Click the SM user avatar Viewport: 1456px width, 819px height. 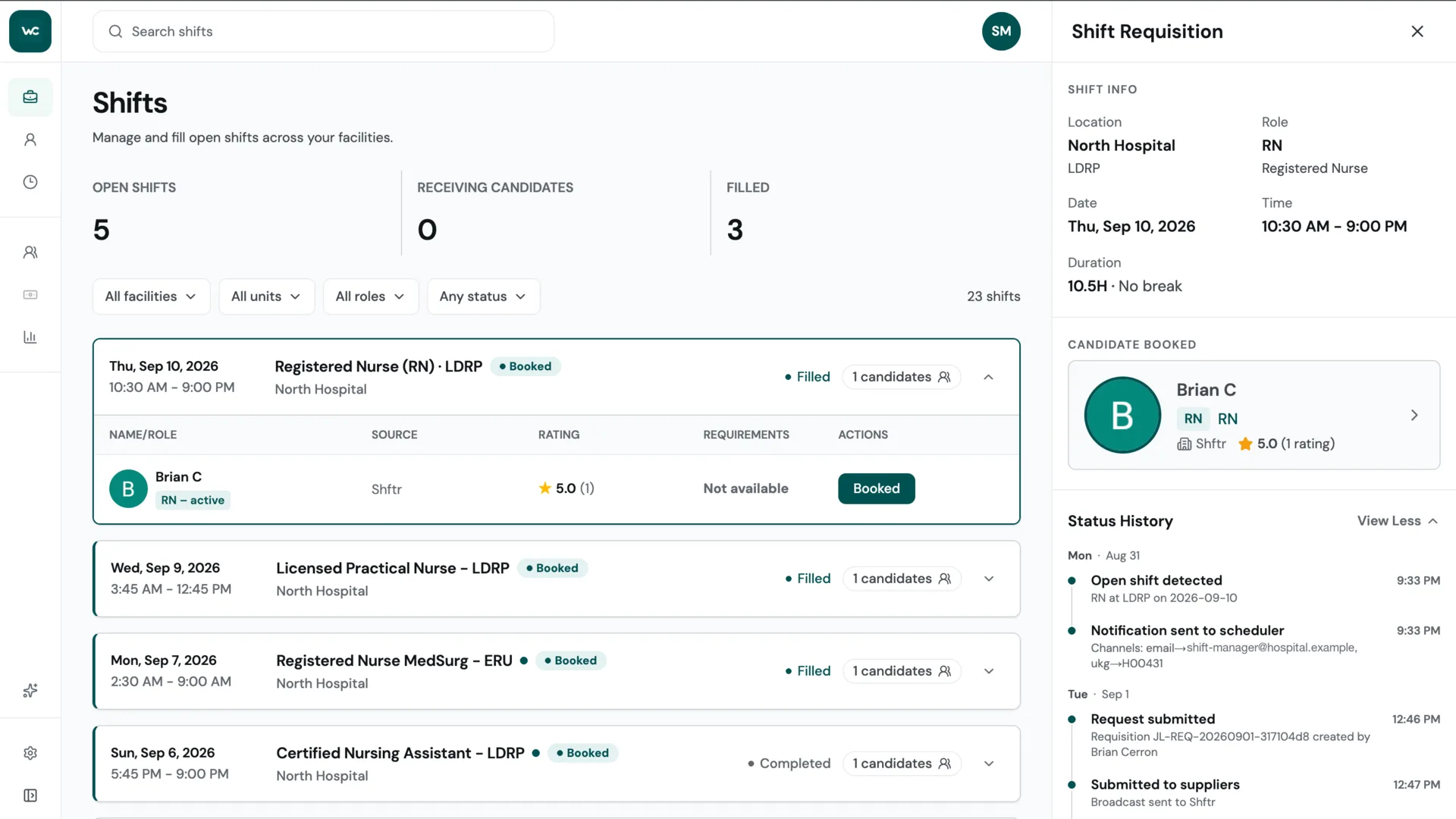pyautogui.click(x=1001, y=31)
